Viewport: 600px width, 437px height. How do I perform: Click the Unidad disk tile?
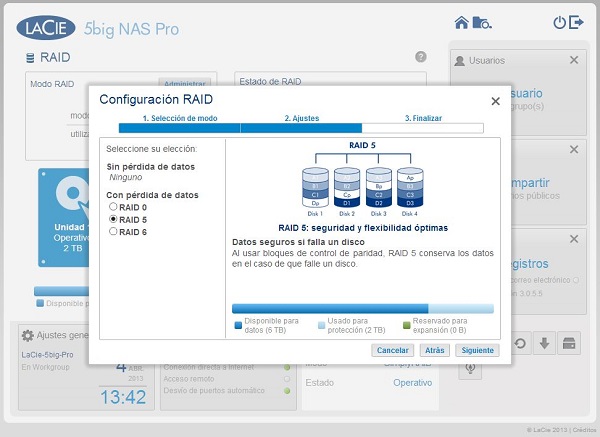tap(64, 217)
